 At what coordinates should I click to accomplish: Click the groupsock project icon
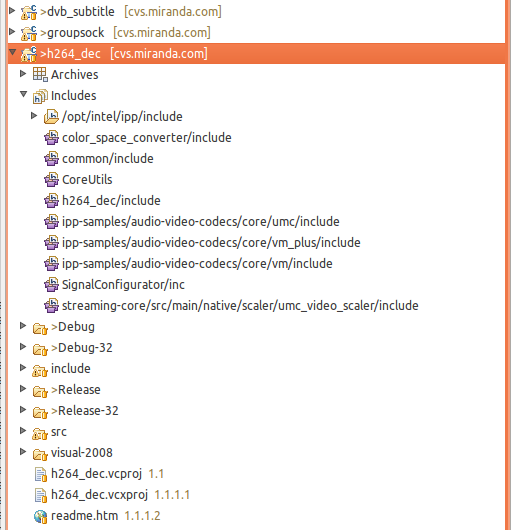29,33
